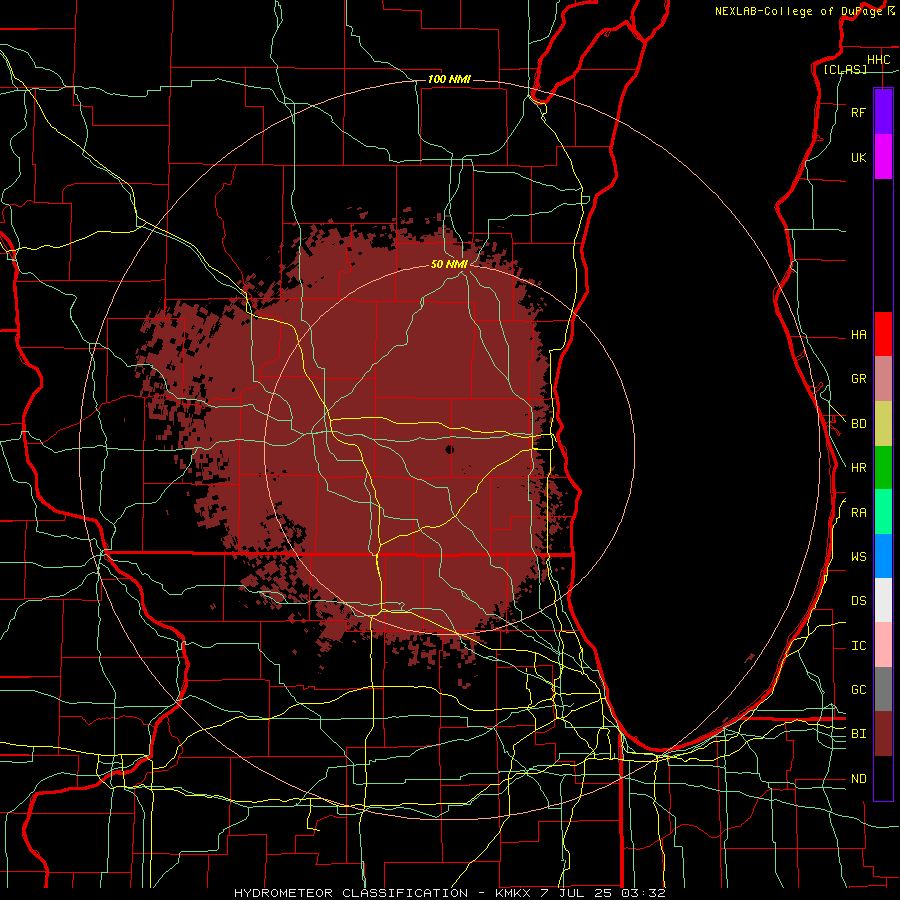
Task: Click the RF purple legend swatch
Action: coord(883,112)
